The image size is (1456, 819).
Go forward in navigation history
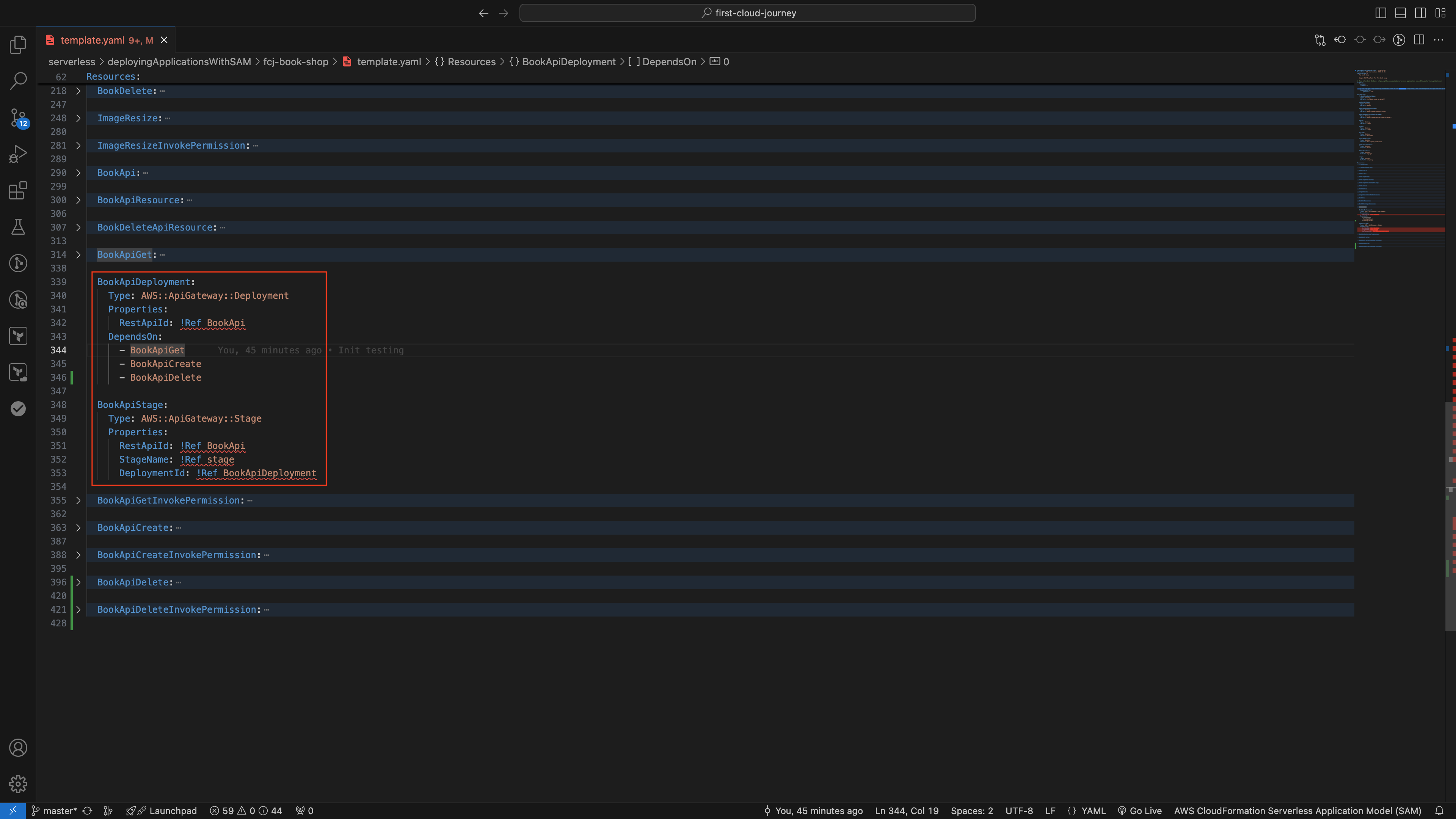point(504,13)
